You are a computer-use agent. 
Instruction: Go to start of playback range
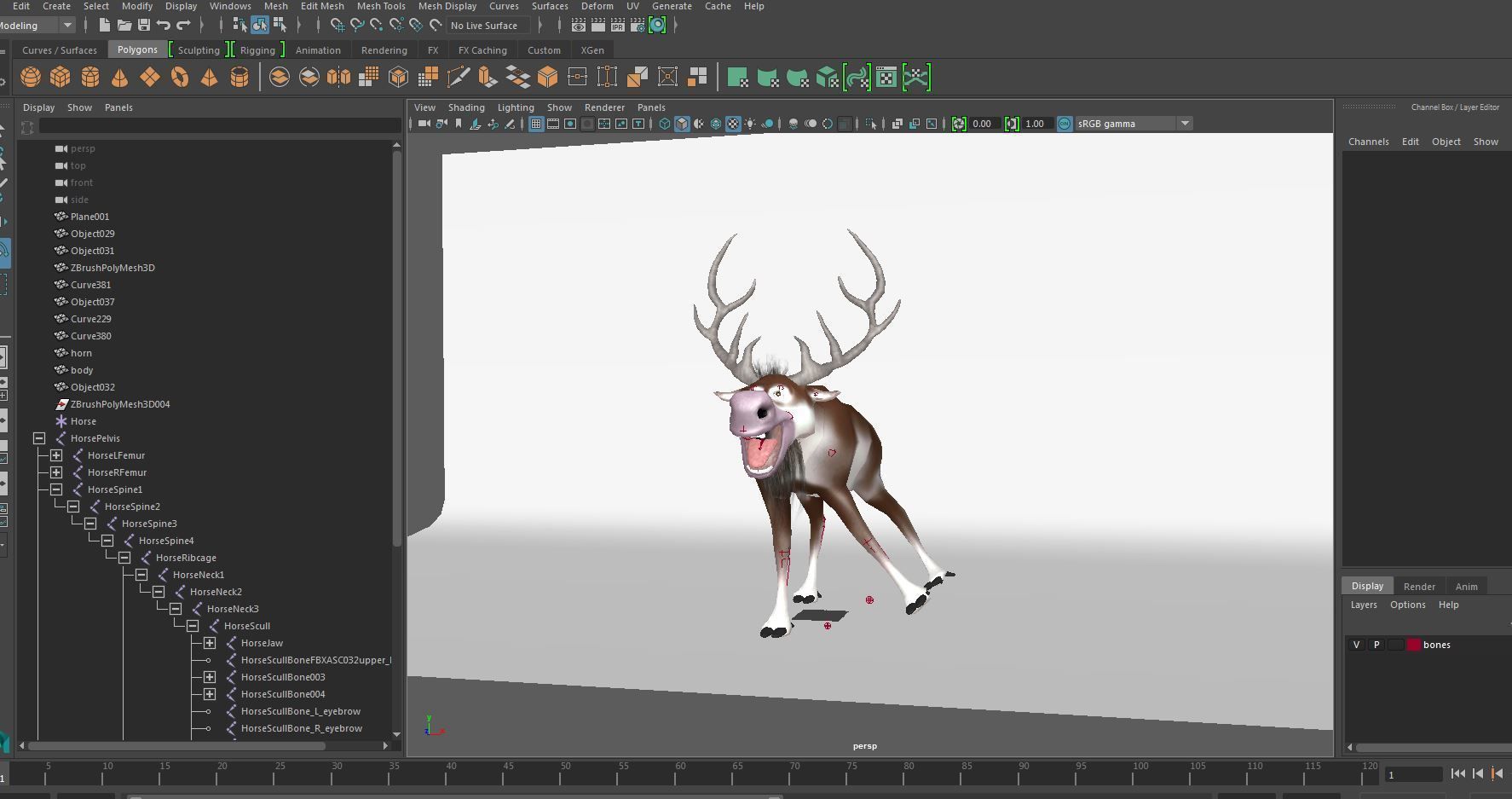point(1457,774)
